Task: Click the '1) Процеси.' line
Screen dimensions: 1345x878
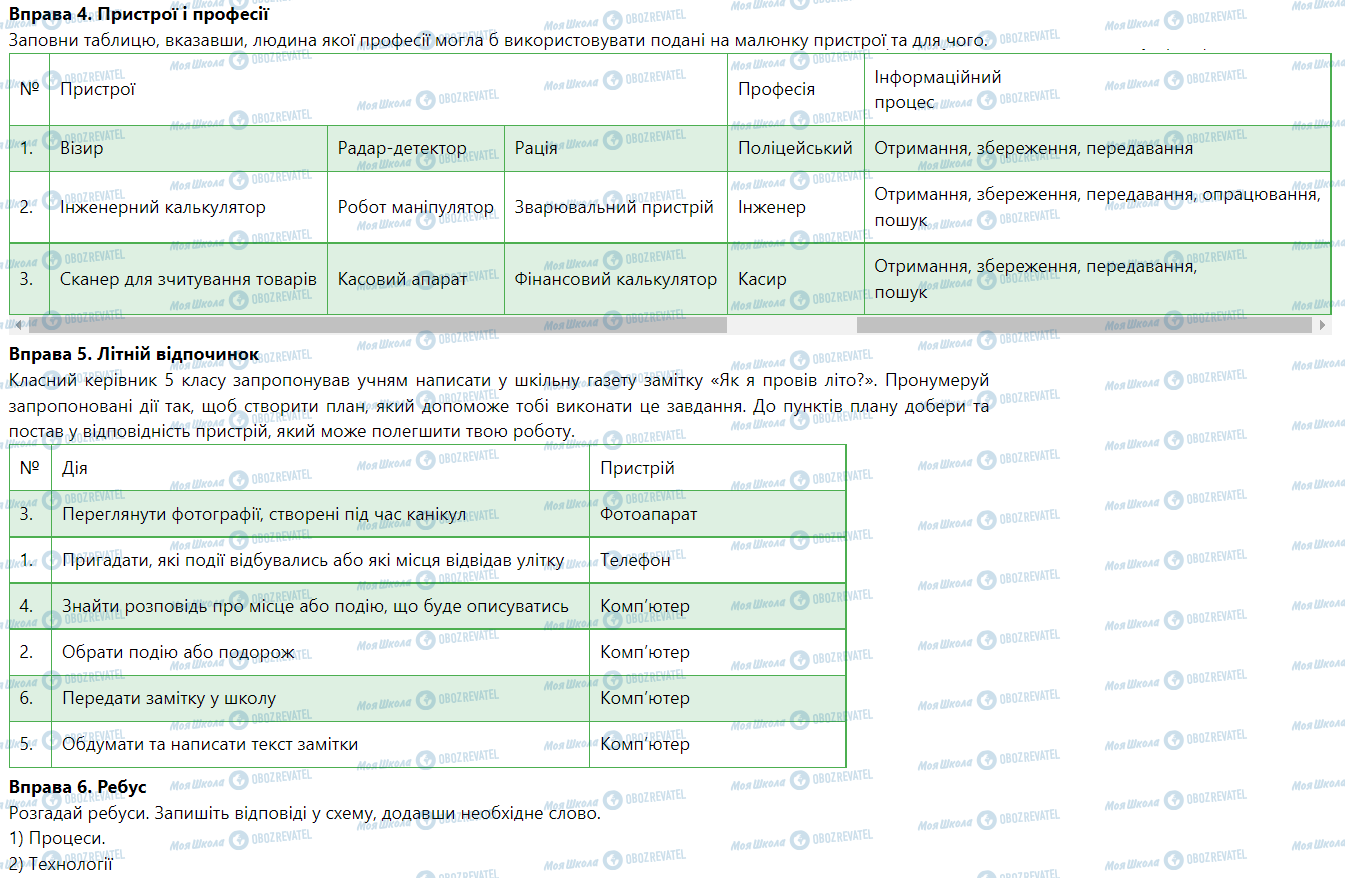Action: tap(56, 838)
